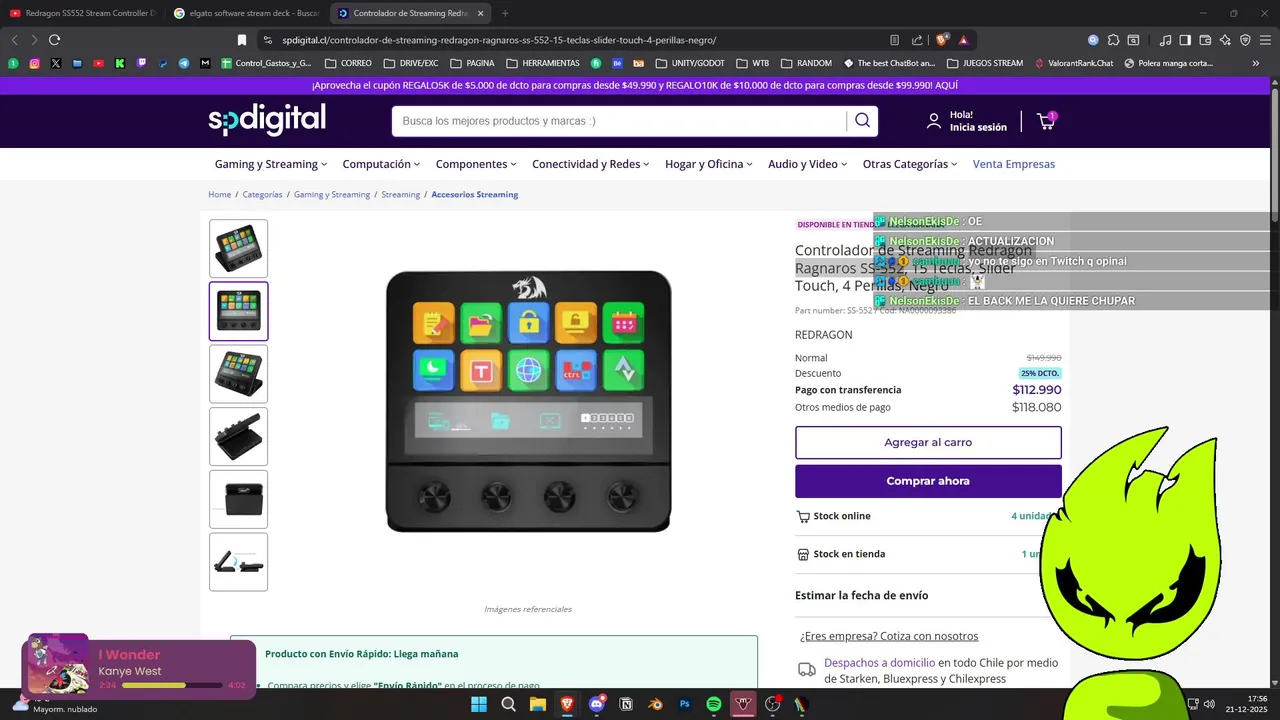Image resolution: width=1280 pixels, height=720 pixels.
Task: Select the third product thumbnail
Action: (x=238, y=374)
